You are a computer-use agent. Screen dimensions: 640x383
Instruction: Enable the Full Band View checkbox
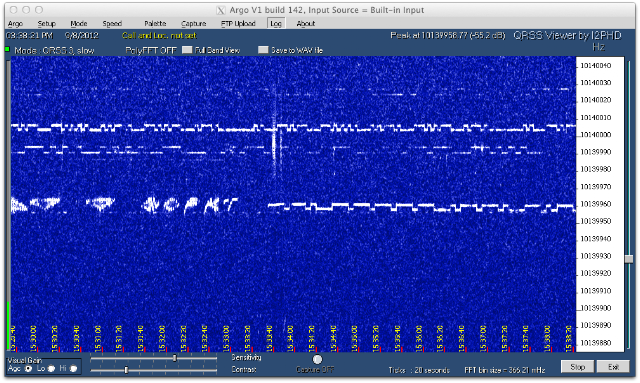pos(187,50)
